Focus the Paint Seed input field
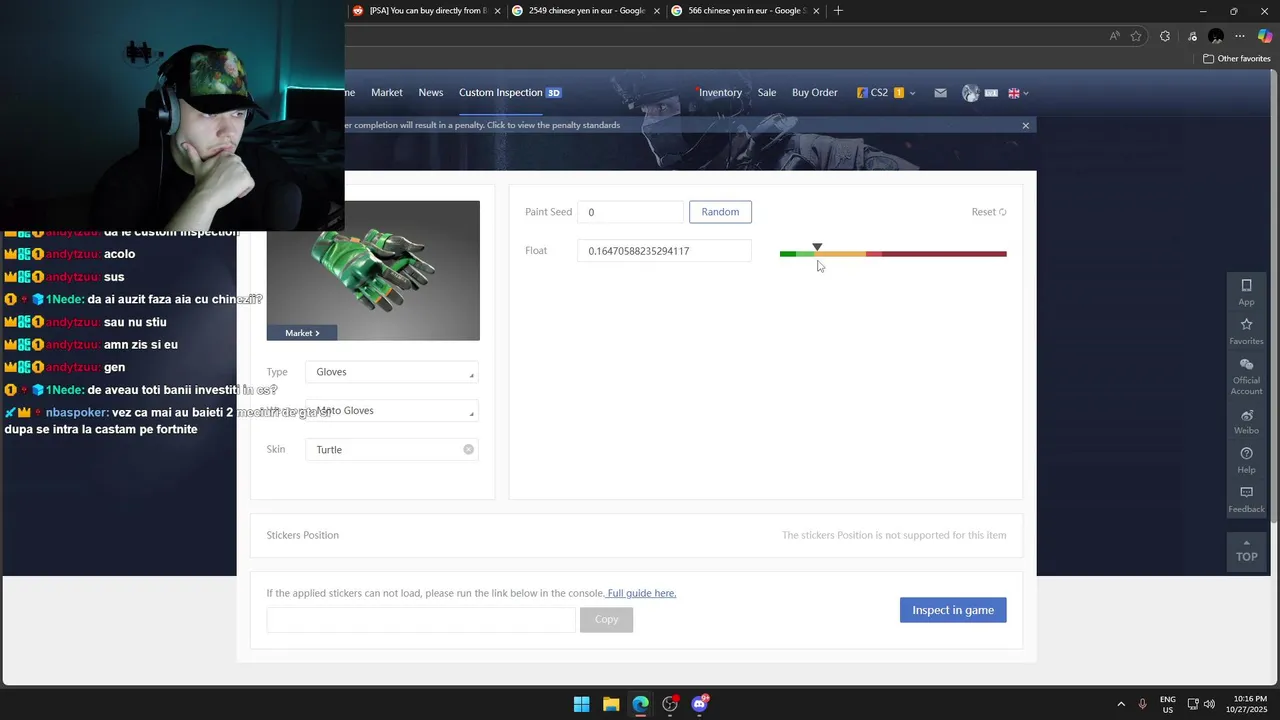Viewport: 1280px width, 720px height. click(630, 212)
